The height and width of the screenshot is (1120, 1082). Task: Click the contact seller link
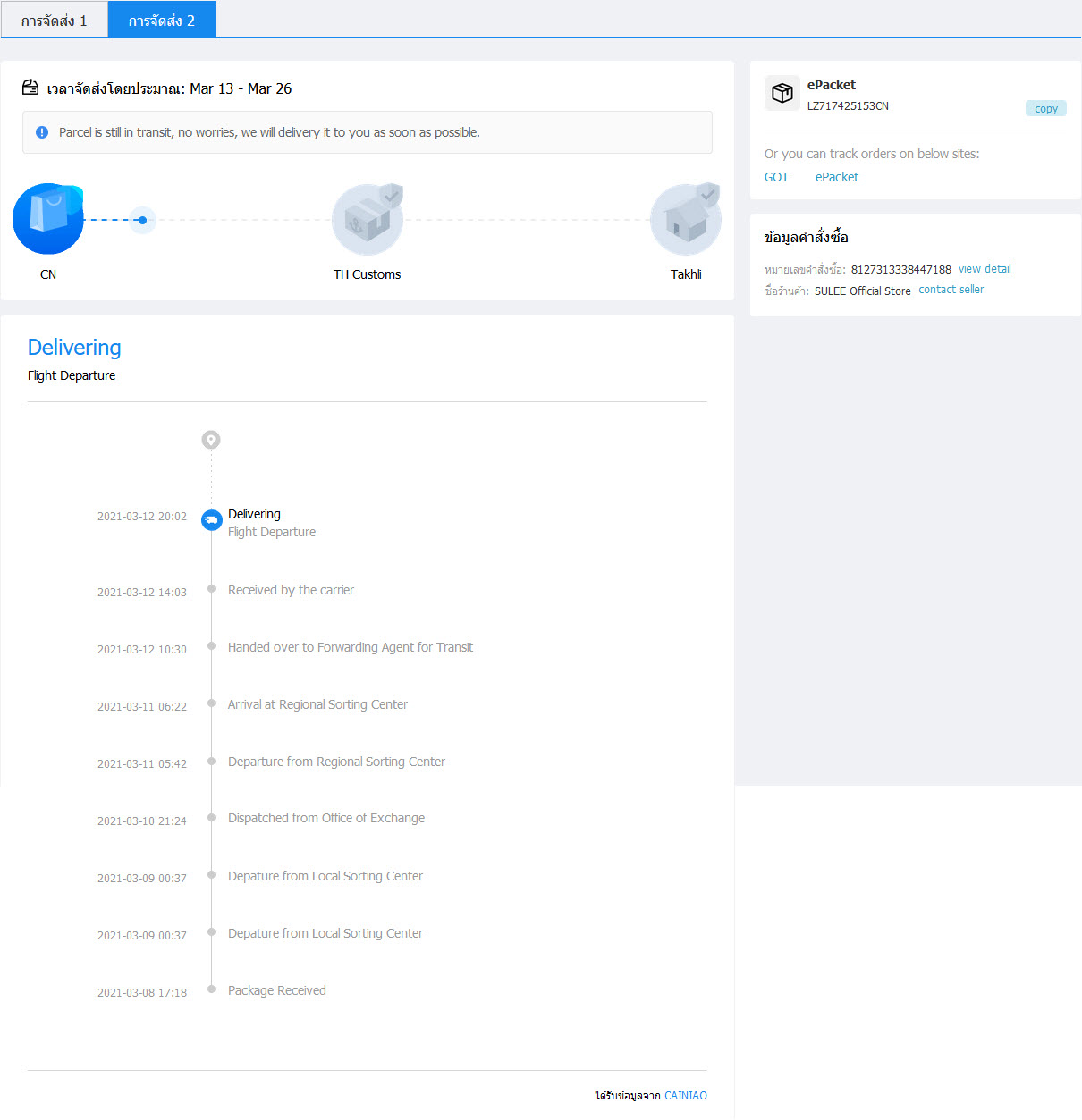[951, 290]
